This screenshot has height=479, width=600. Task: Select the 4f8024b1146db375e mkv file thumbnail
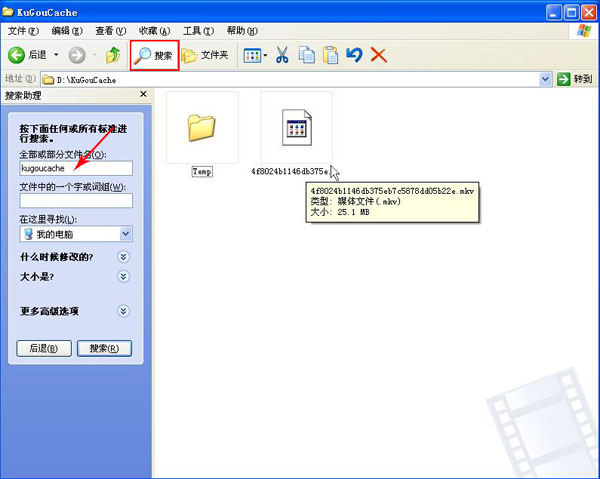click(297, 127)
